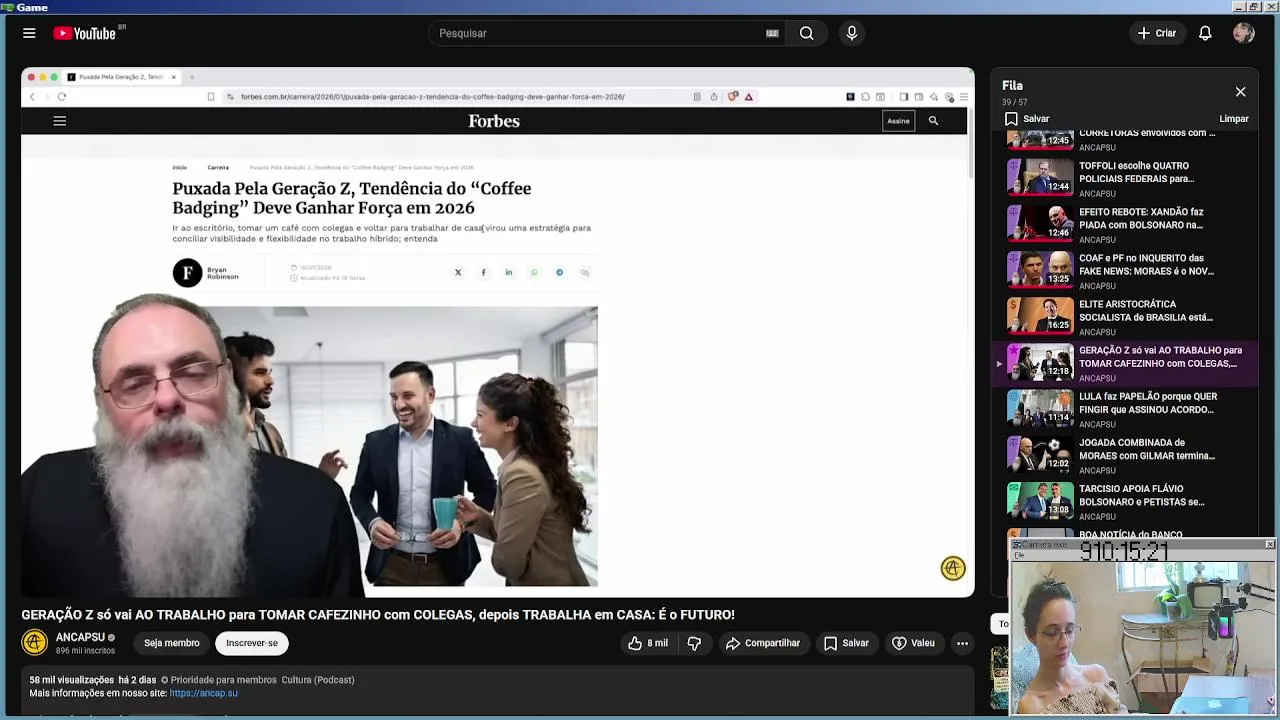The width and height of the screenshot is (1280, 720).
Task: Dislike the video
Action: 695,643
